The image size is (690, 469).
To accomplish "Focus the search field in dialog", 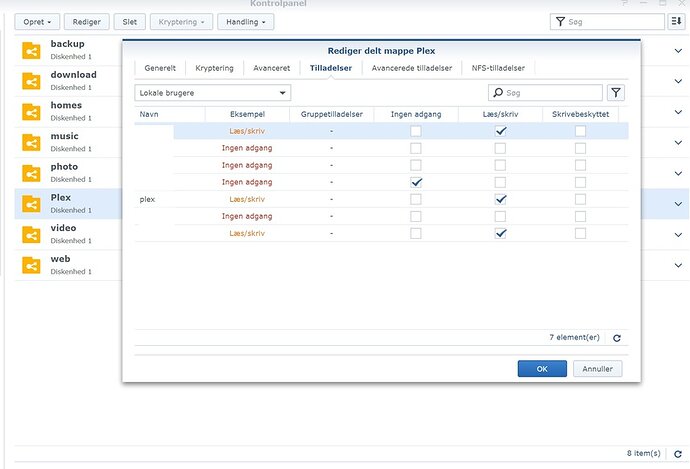I will click(x=545, y=93).
